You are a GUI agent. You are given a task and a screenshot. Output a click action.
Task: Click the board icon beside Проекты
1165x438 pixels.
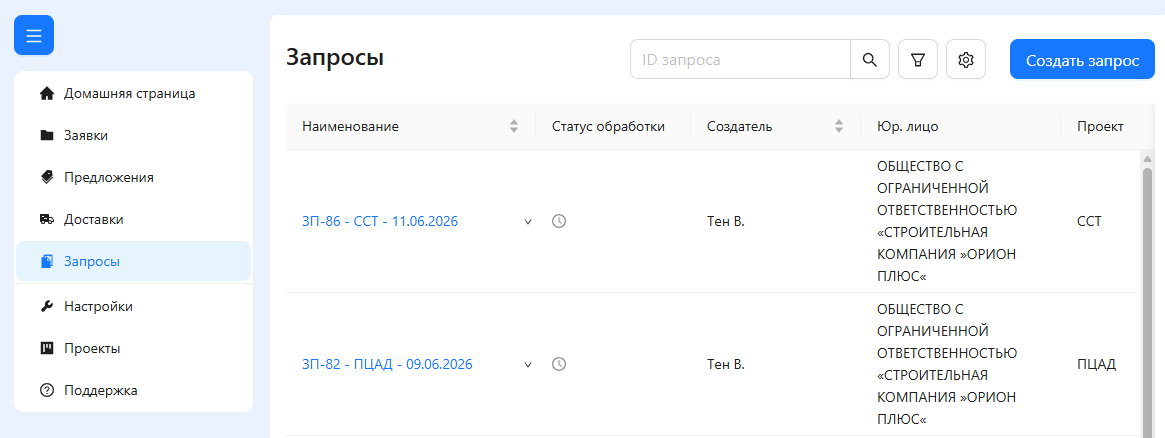[x=47, y=348]
